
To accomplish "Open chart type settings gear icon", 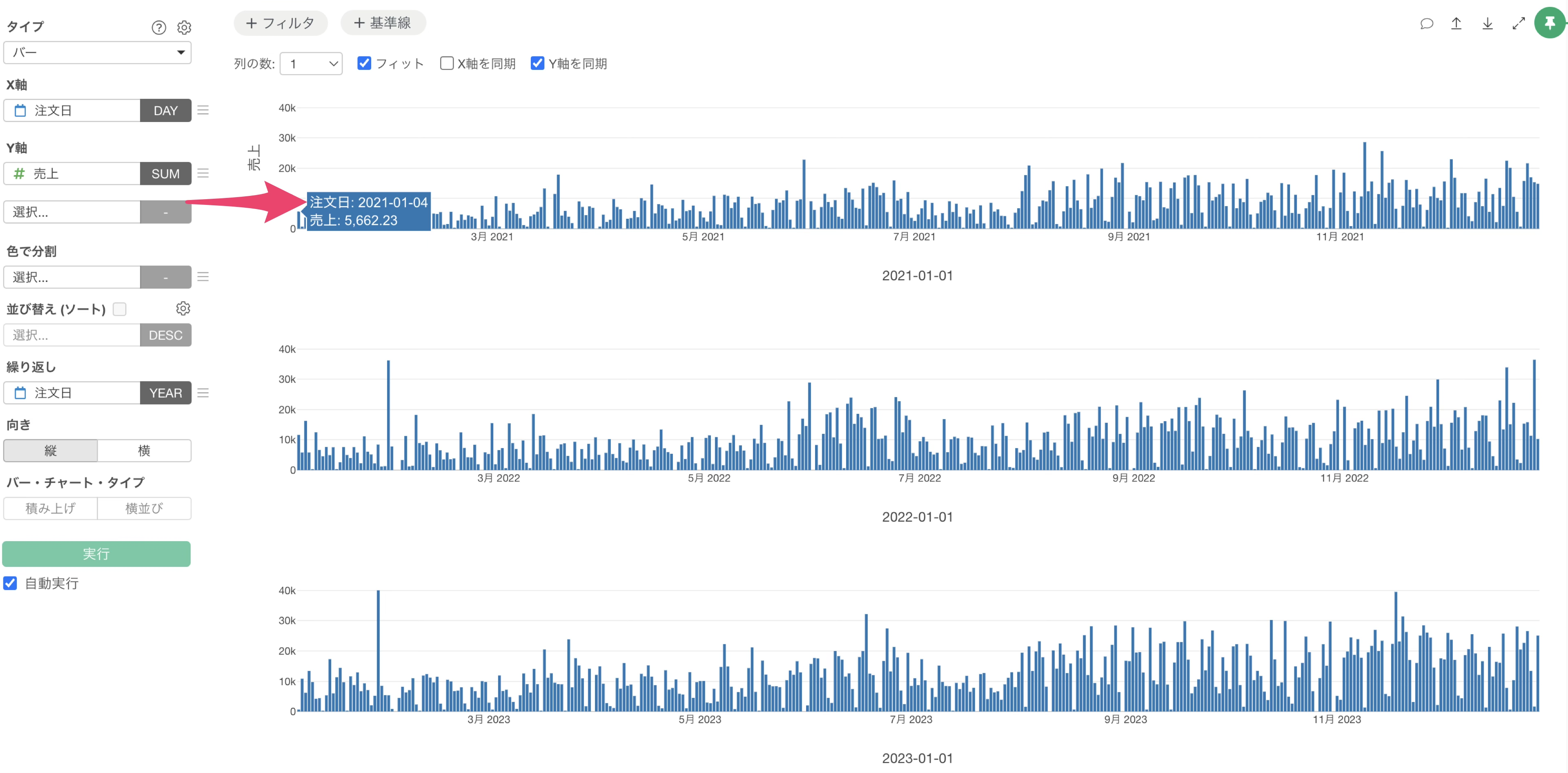I will [x=184, y=27].
